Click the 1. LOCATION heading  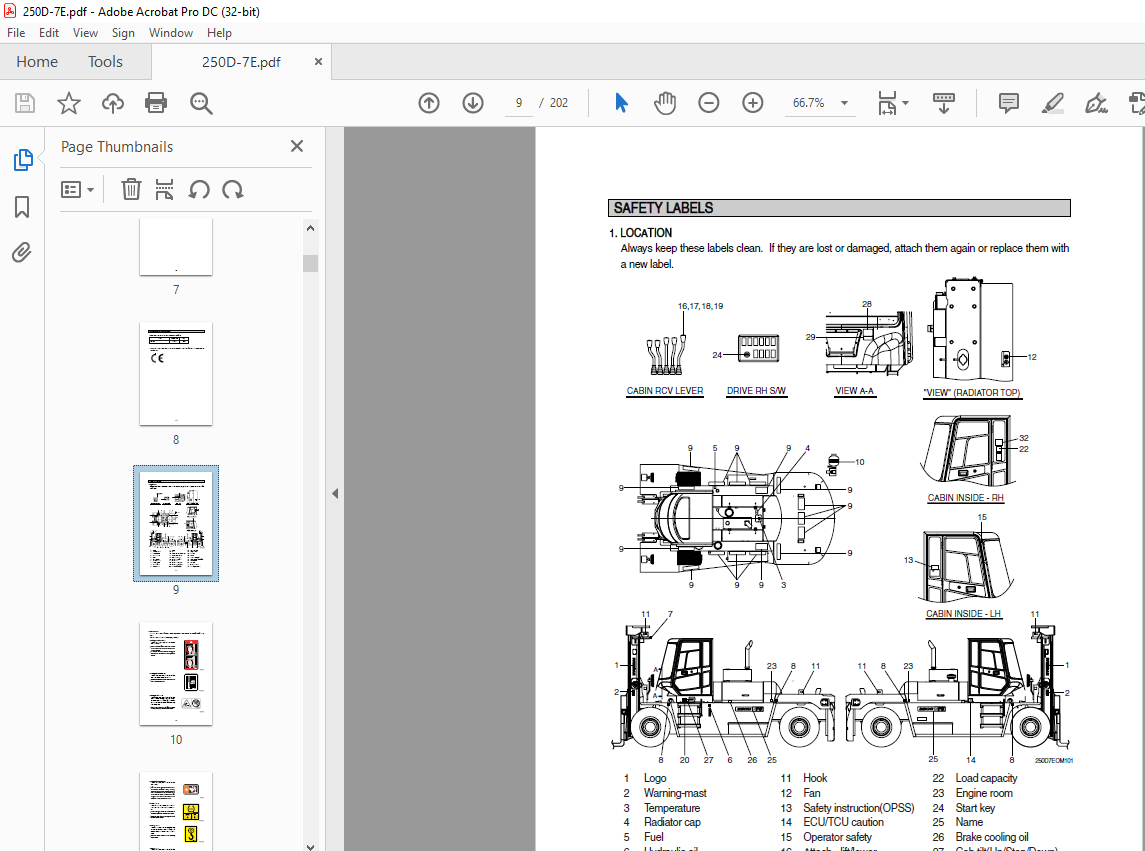coord(640,233)
